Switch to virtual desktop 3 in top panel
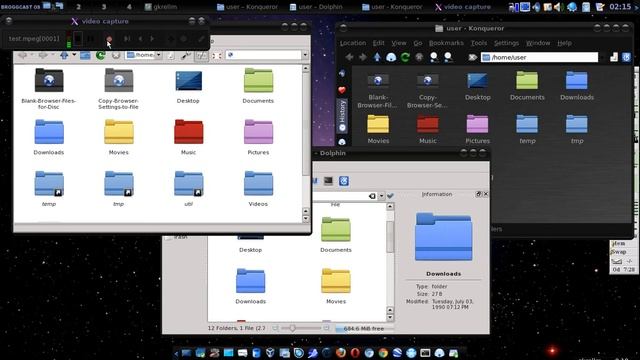This screenshot has height=360, width=640. point(104,7)
